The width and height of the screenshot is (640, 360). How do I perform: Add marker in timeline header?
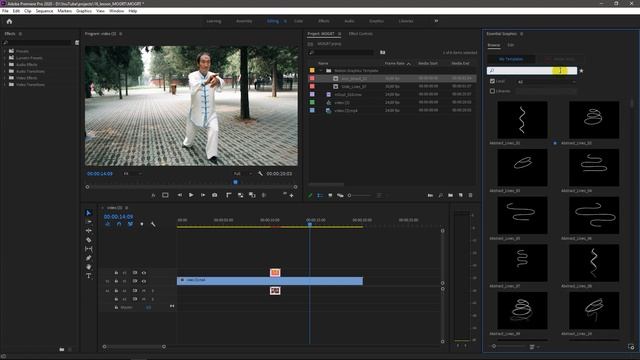click(142, 224)
